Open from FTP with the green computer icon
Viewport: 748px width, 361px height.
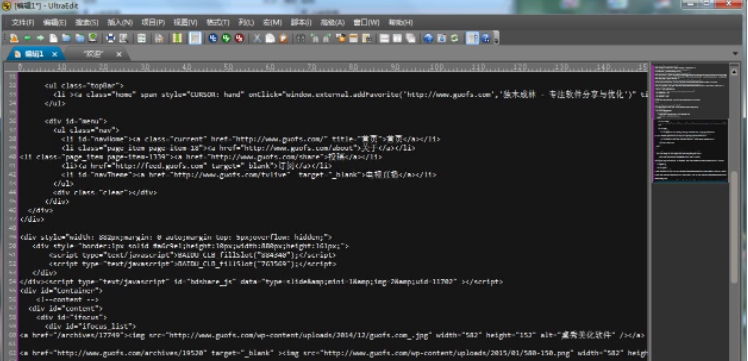(x=93, y=38)
